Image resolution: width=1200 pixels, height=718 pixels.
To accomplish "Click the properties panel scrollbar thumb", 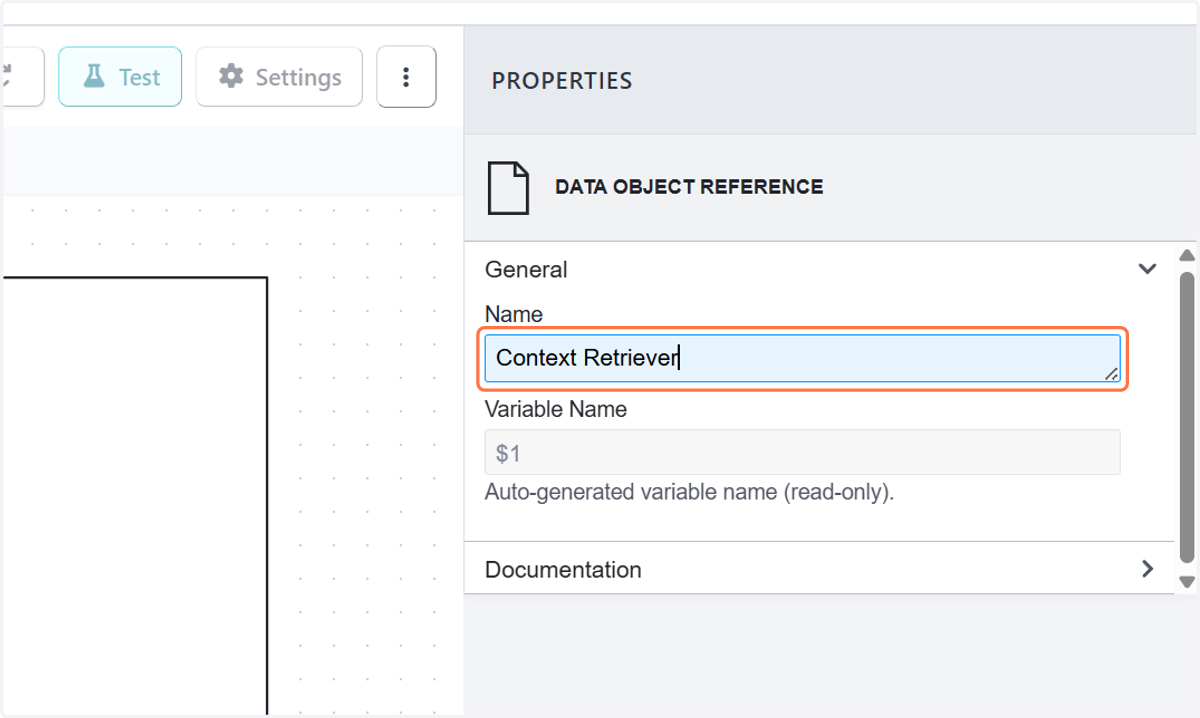I will pyautogui.click(x=1187, y=416).
